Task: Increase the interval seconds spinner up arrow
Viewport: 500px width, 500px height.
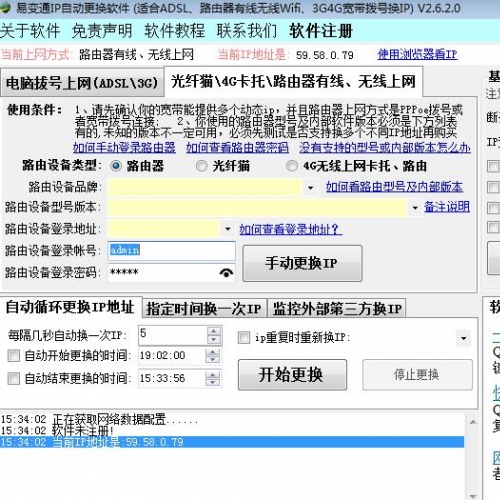Action: tap(214, 331)
